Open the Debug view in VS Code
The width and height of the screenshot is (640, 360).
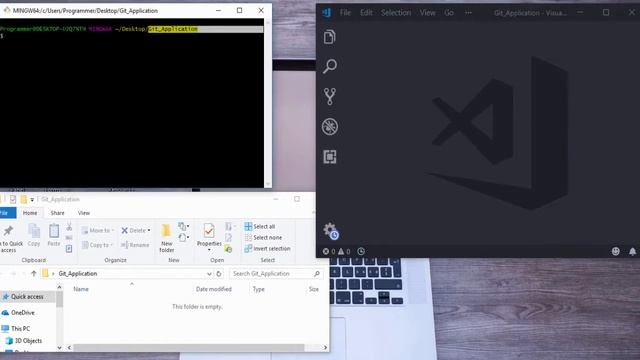click(330, 127)
